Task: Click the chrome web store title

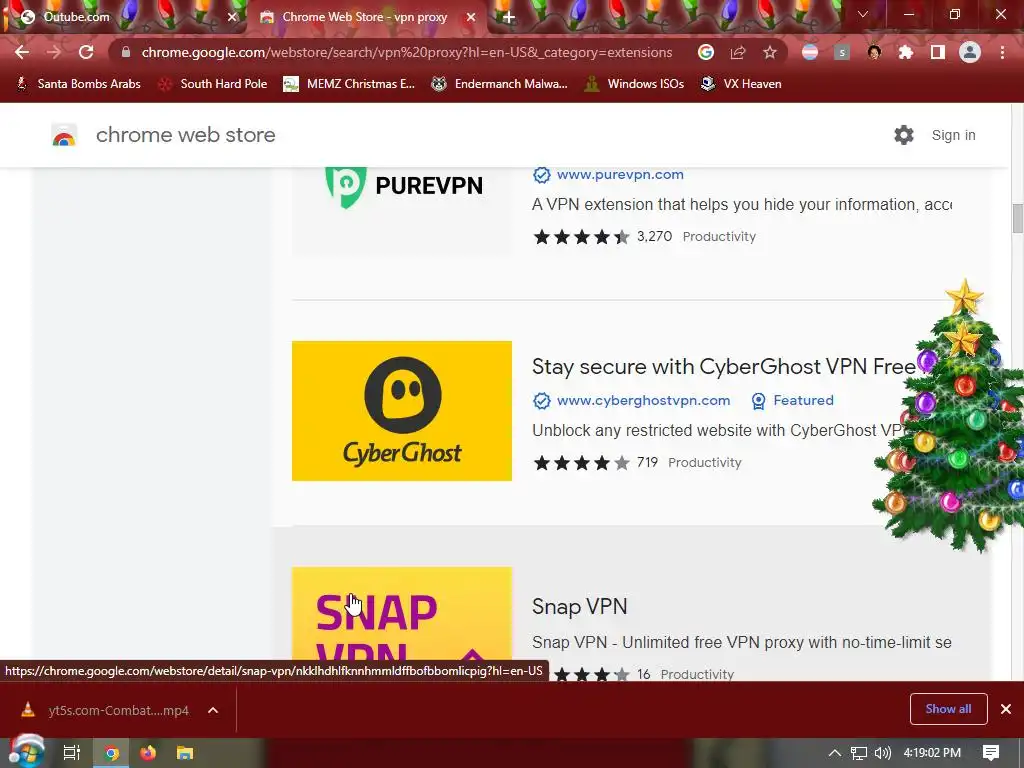Action: [x=185, y=135]
